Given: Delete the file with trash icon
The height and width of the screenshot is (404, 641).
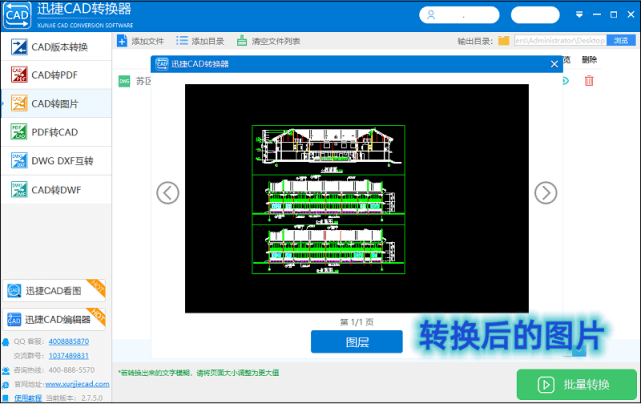Looking at the screenshot, I should pos(589,81).
